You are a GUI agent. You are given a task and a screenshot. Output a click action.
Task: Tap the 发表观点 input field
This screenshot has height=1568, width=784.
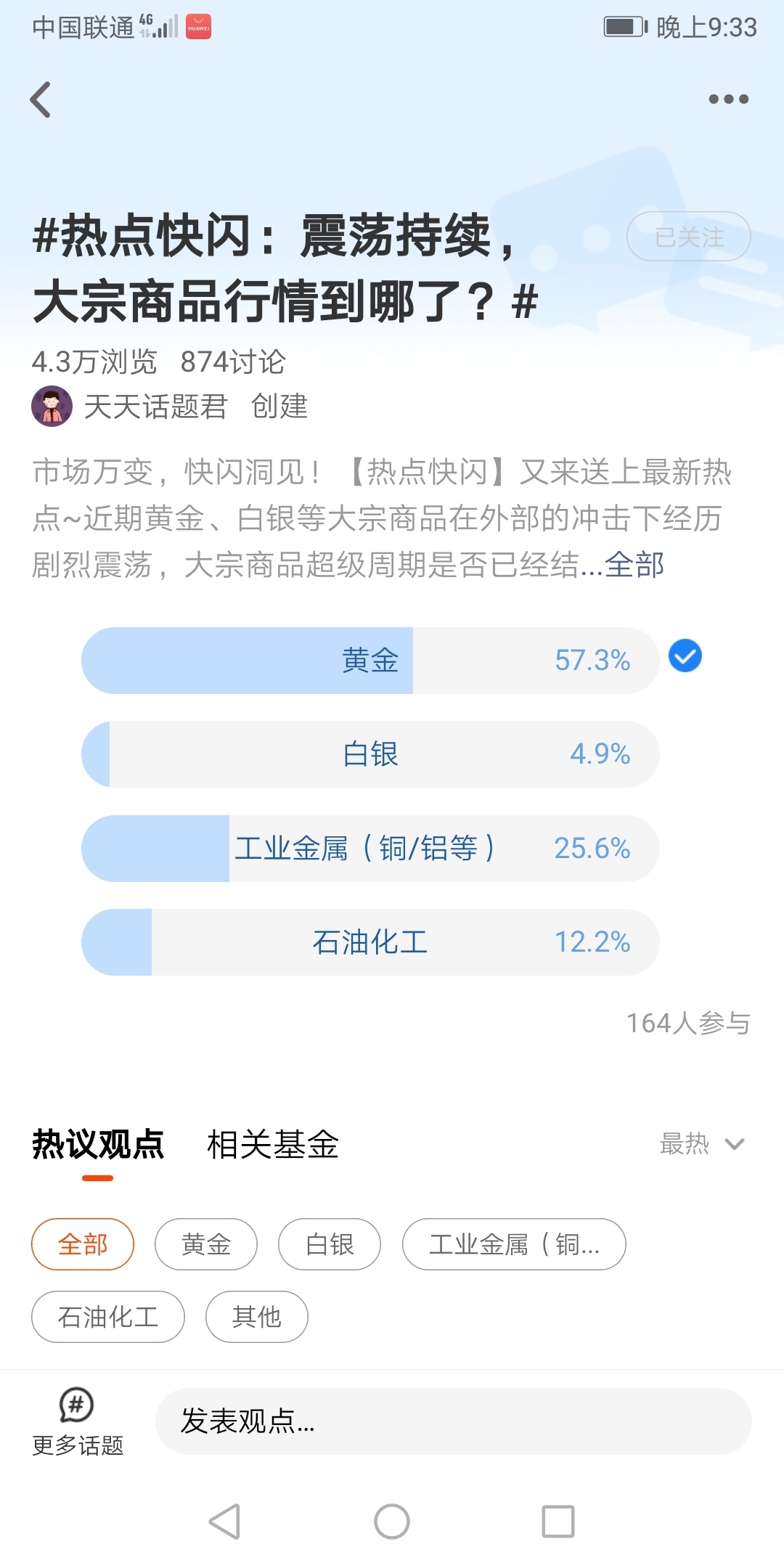coord(453,1421)
